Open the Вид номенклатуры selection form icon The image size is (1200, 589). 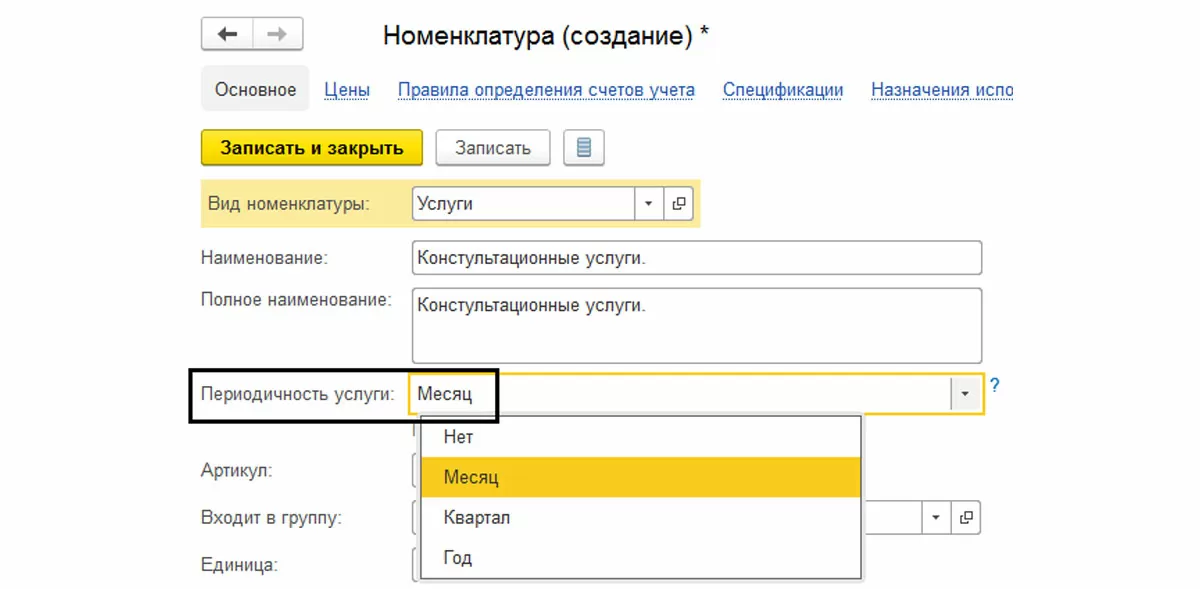(679, 204)
